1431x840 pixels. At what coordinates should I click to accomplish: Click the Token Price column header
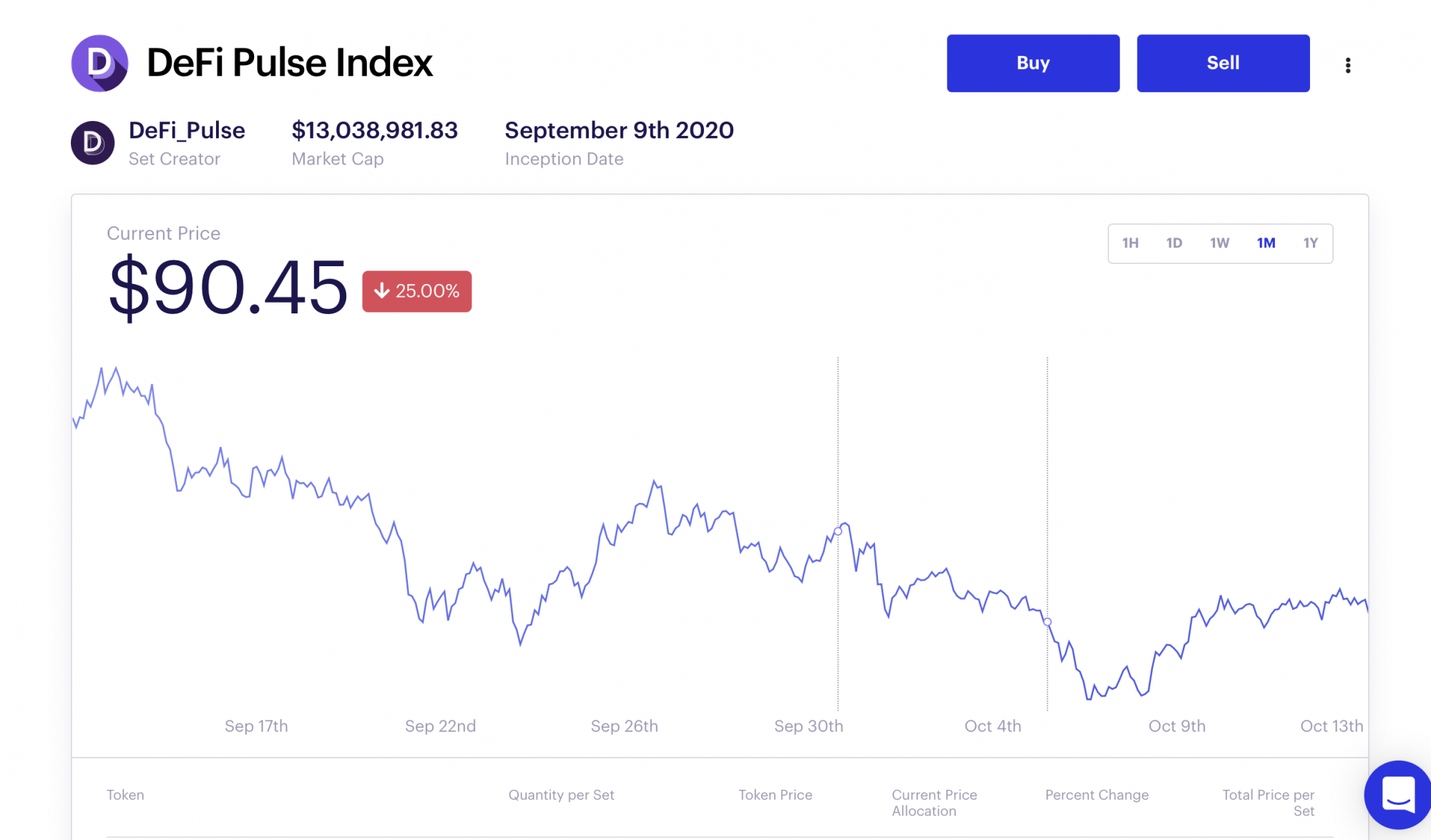tap(776, 795)
